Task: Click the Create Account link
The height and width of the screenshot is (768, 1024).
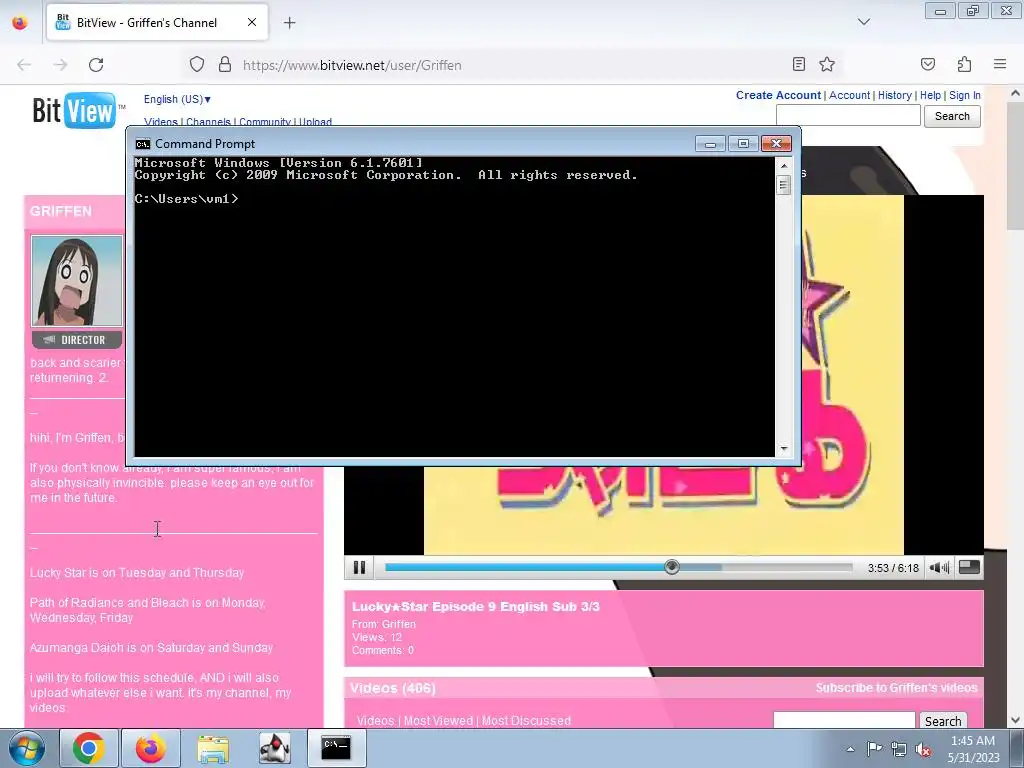Action: (x=778, y=95)
